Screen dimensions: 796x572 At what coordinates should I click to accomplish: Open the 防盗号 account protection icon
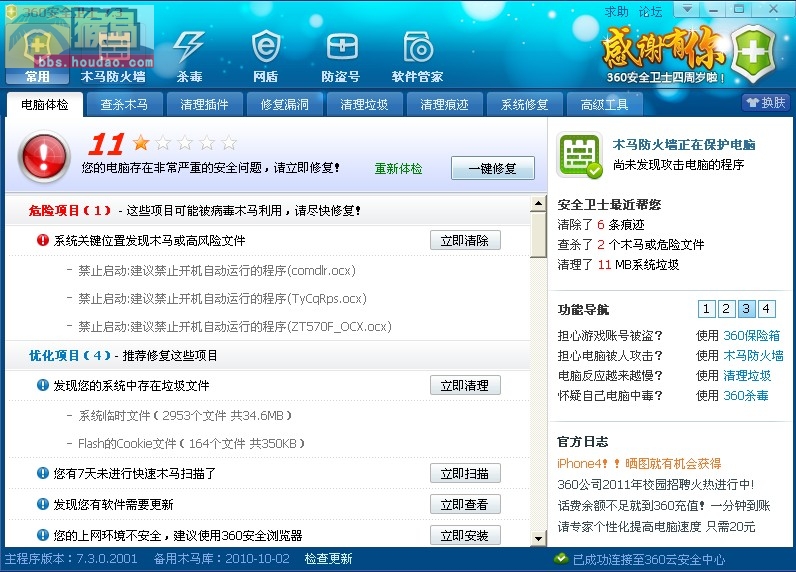click(341, 56)
